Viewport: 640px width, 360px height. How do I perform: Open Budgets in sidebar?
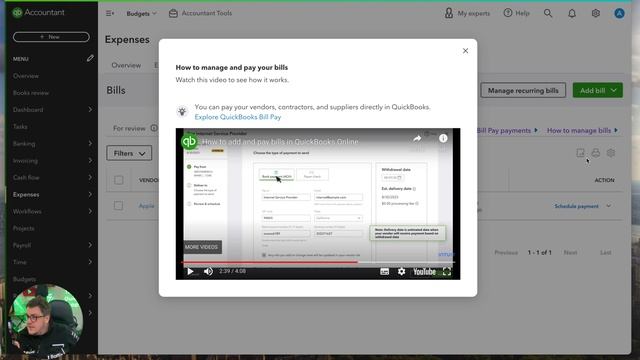[x=24, y=279]
